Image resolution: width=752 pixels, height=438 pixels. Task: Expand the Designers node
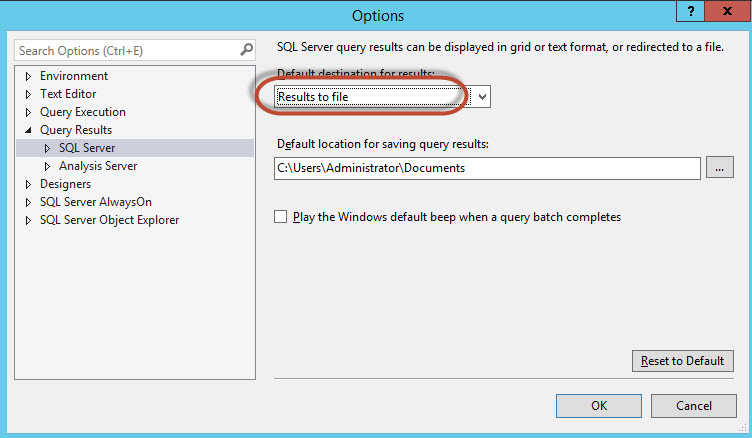(28, 184)
